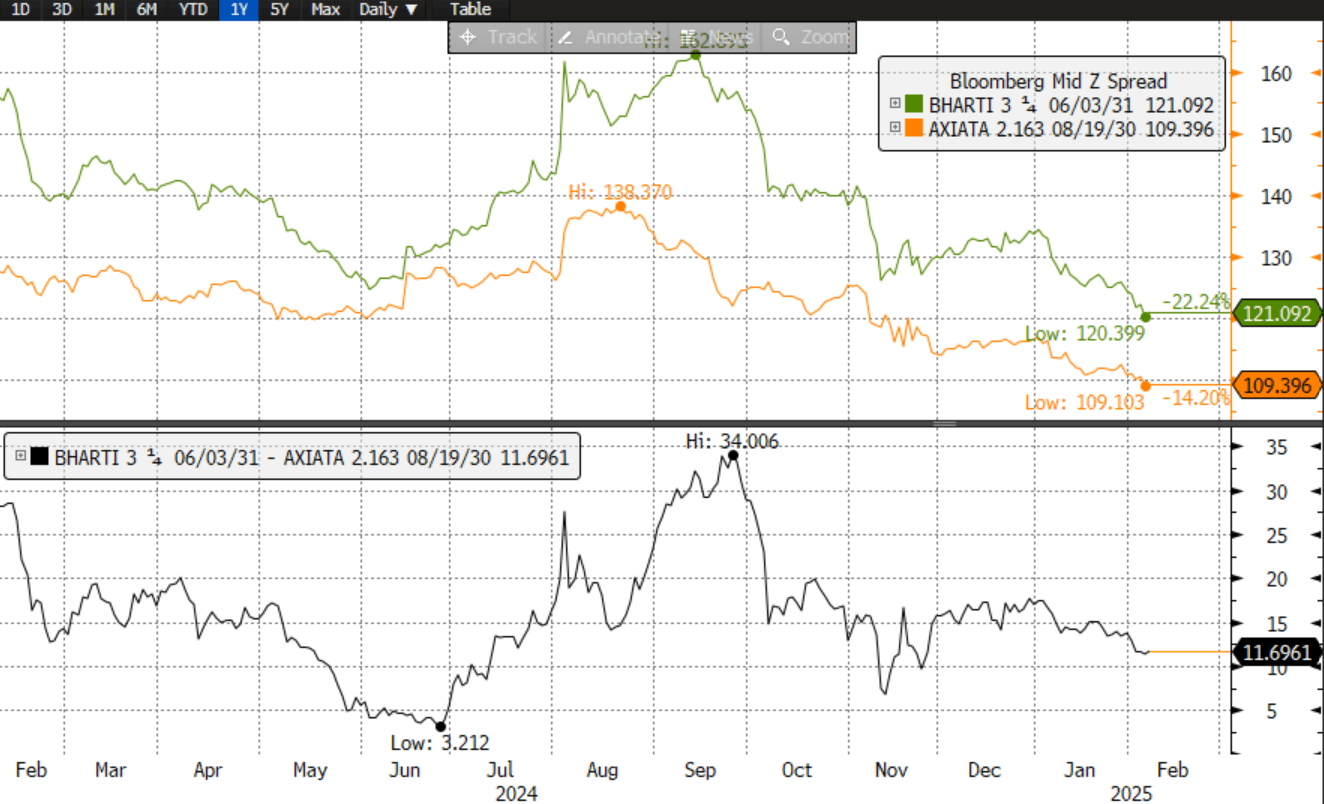
Task: Switch to the 5Y time range
Action: pos(279,9)
